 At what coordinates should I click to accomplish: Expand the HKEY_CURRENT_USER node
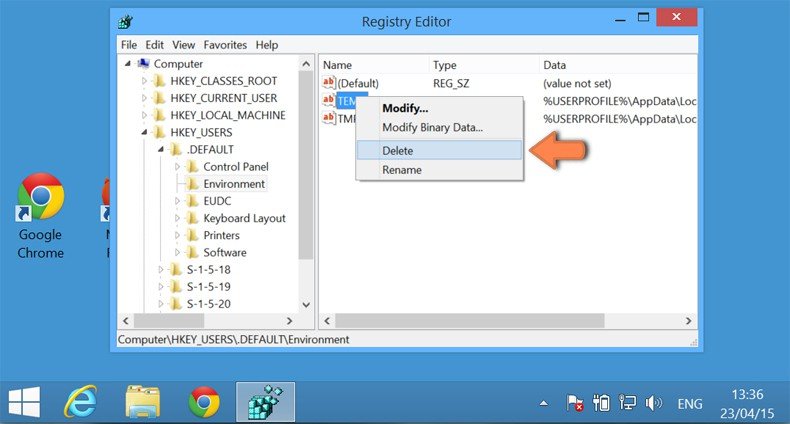[144, 98]
